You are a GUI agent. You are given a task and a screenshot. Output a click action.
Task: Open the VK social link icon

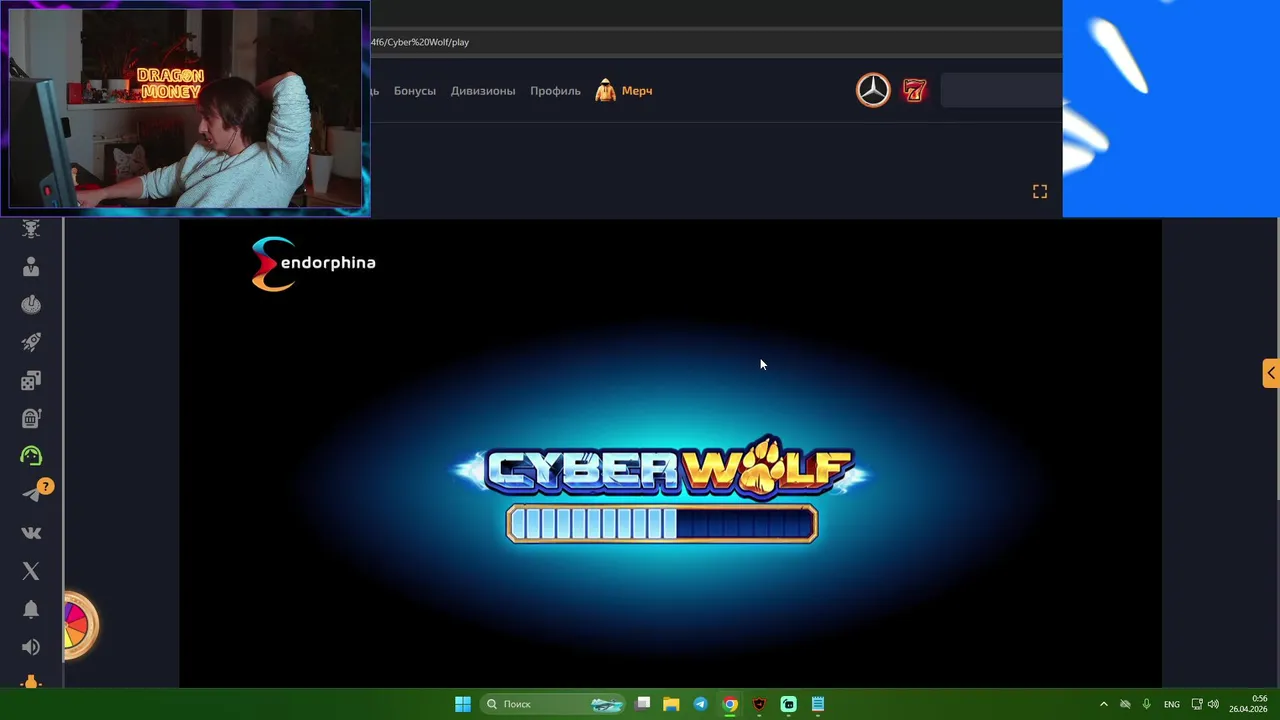point(31,533)
